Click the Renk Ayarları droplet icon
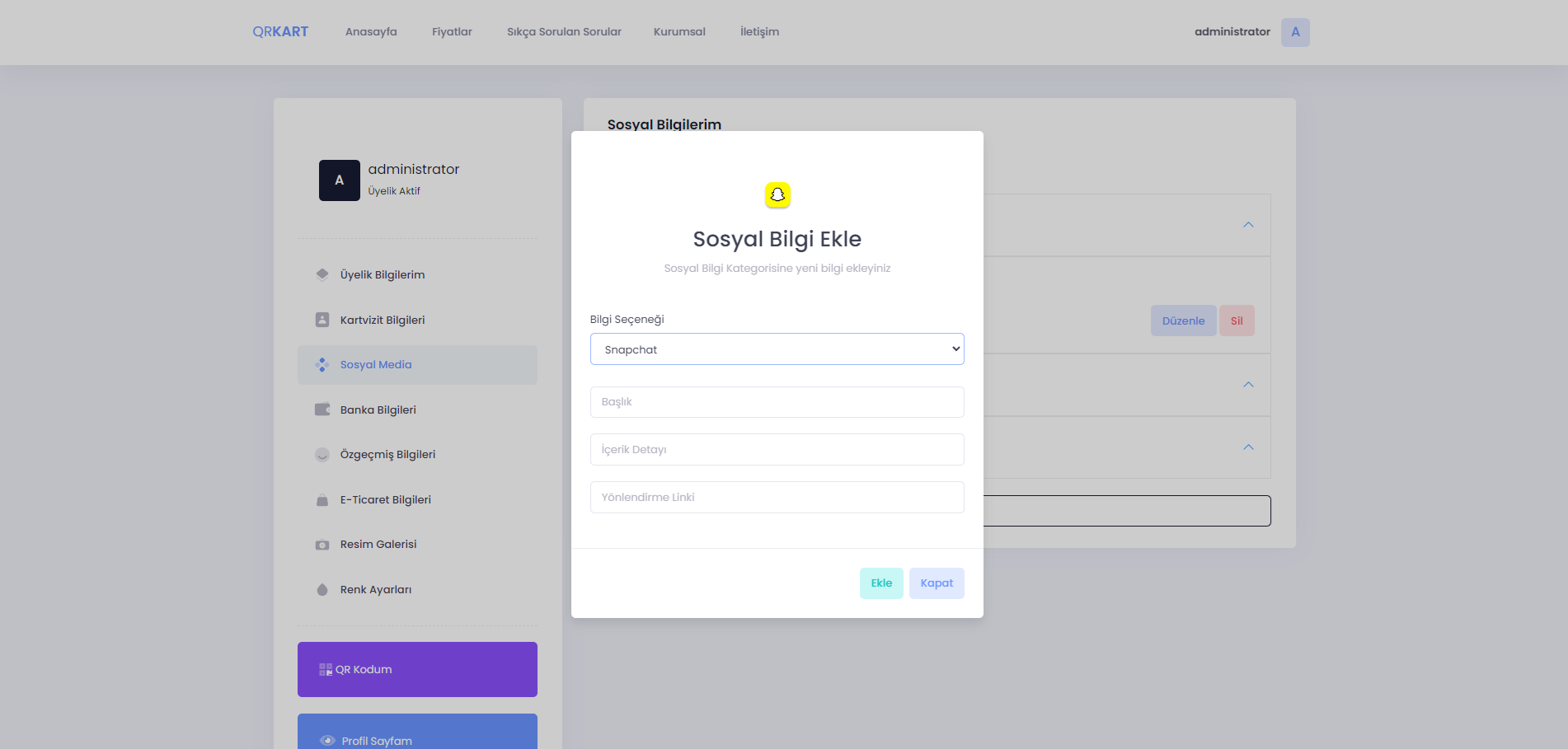Screen dimensions: 1568x749 [322, 590]
